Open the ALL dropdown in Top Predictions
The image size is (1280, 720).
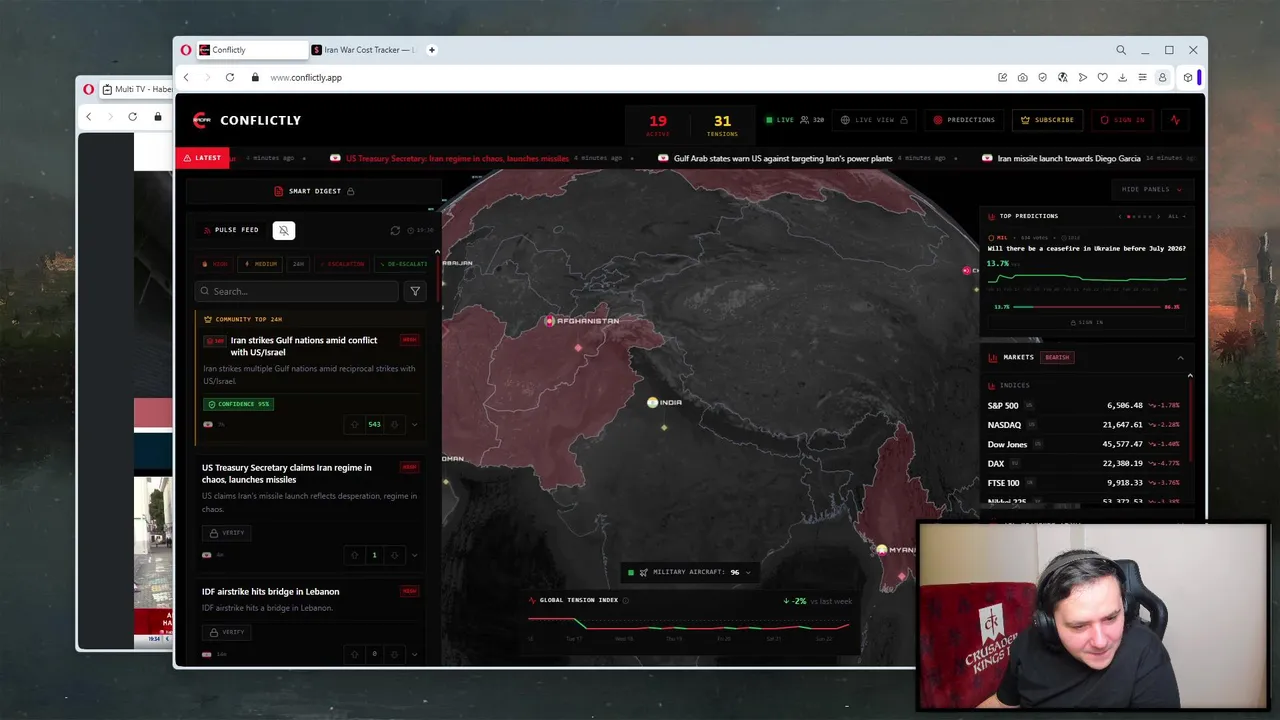(x=1177, y=216)
